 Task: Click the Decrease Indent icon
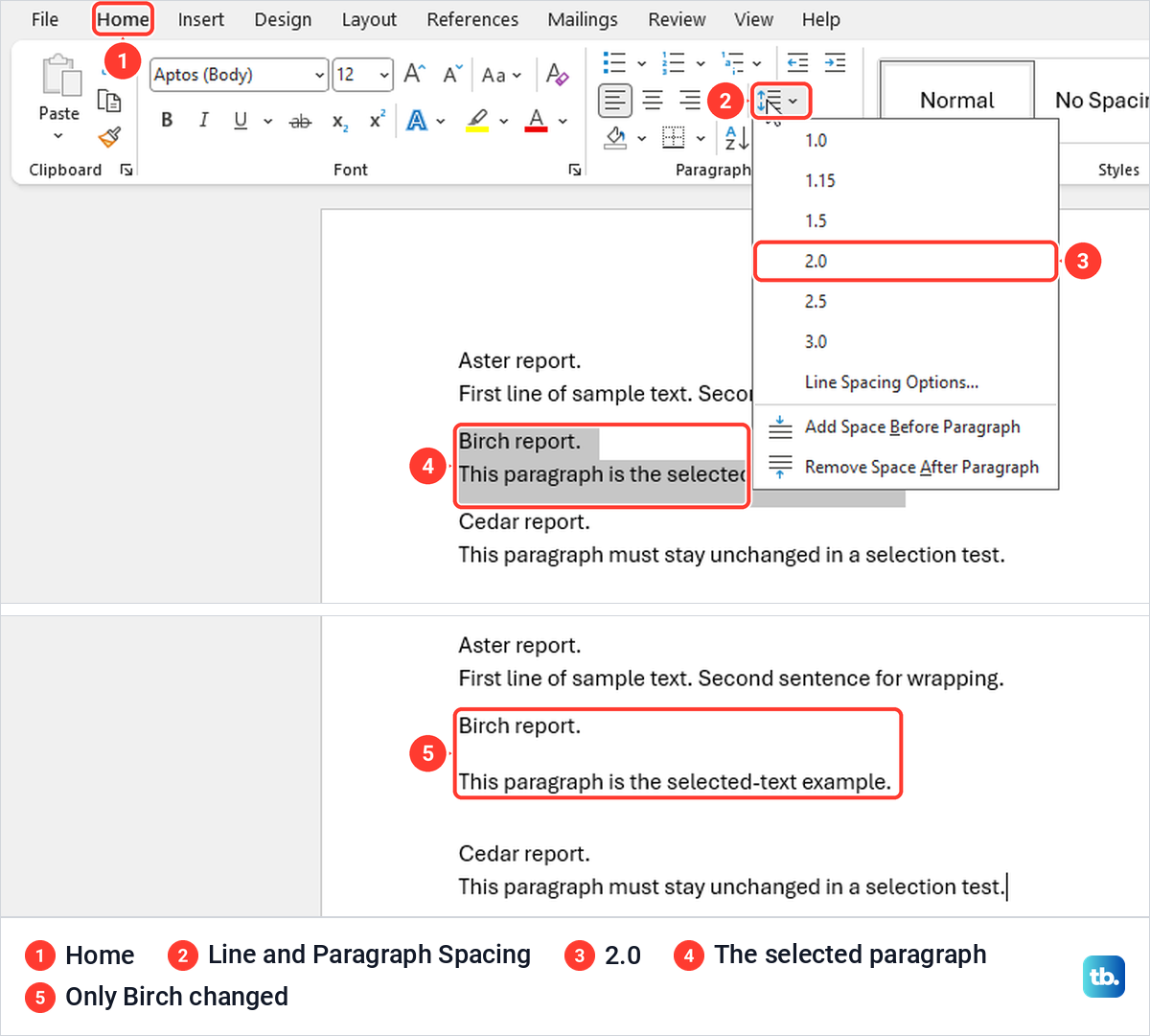click(x=797, y=63)
